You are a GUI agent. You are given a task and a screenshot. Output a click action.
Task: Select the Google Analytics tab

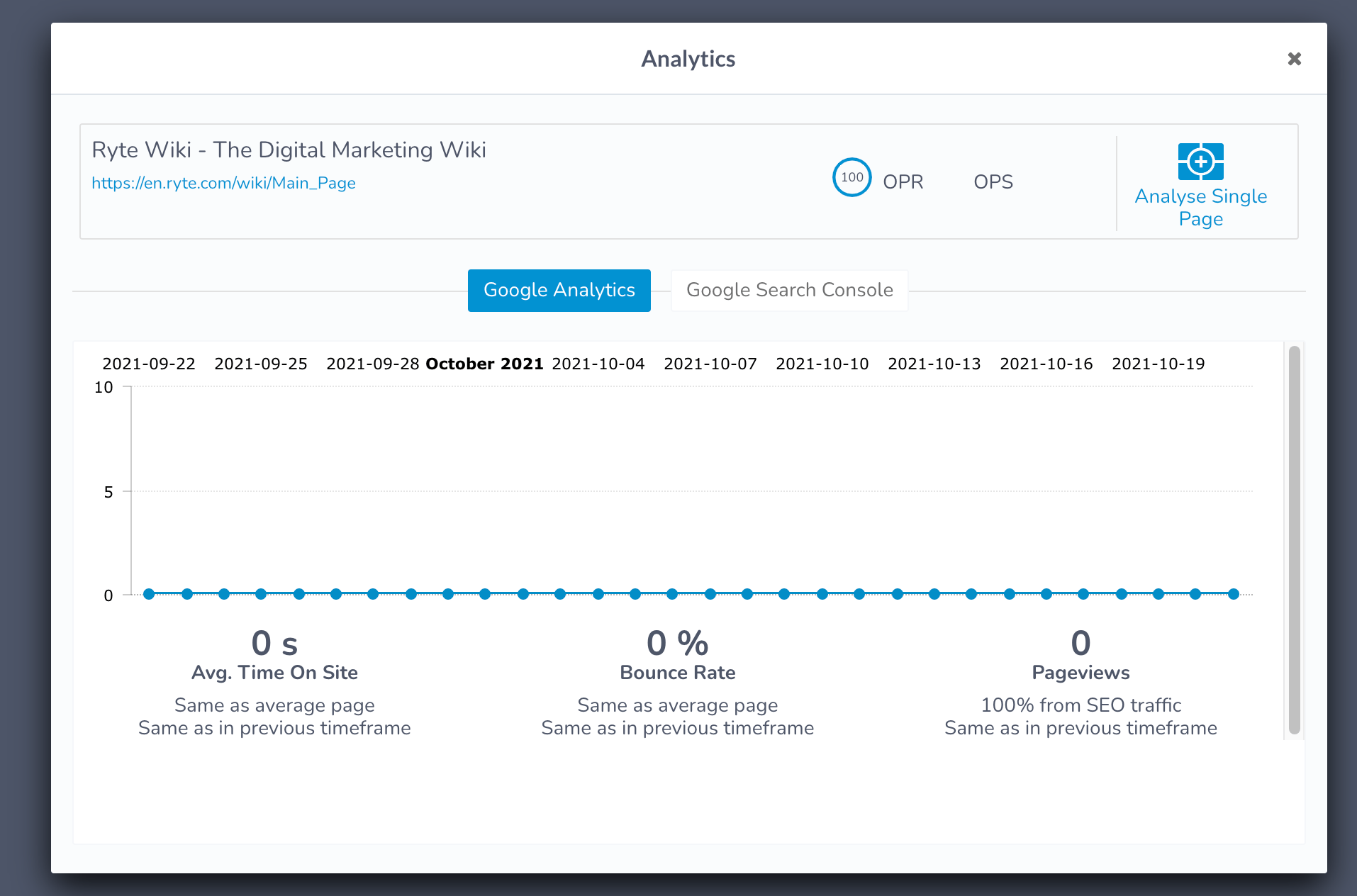point(559,290)
